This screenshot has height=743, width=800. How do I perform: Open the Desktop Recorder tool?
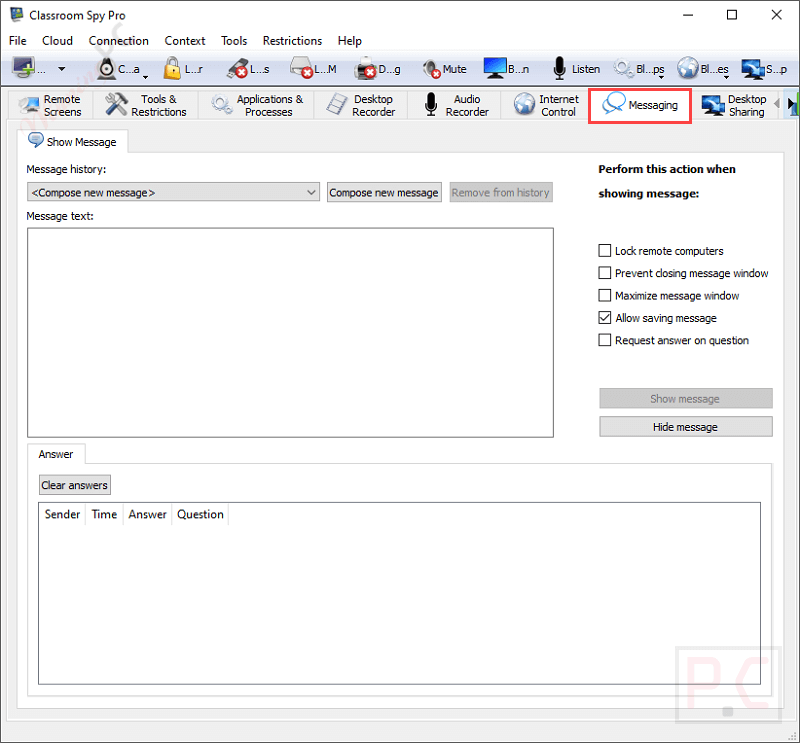[365, 104]
